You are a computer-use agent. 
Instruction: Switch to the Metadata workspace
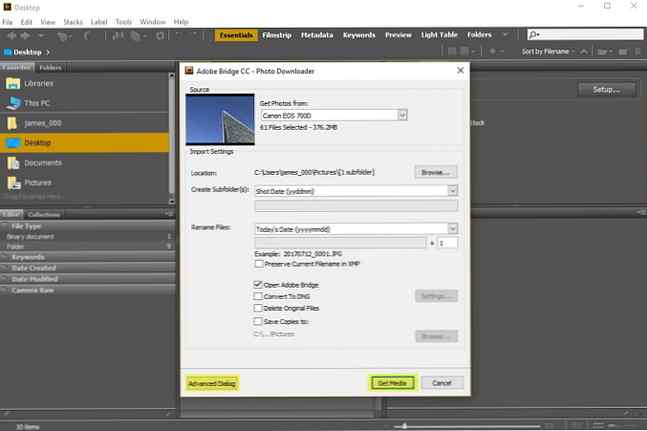317,35
